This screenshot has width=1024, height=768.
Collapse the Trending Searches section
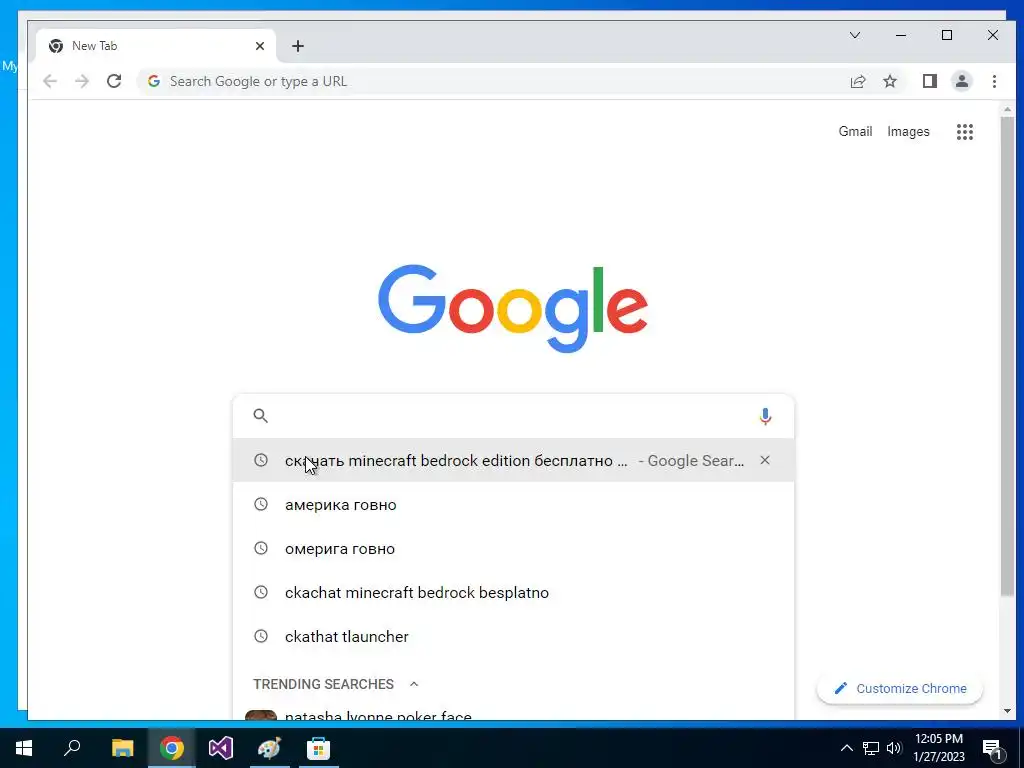pyautogui.click(x=413, y=684)
